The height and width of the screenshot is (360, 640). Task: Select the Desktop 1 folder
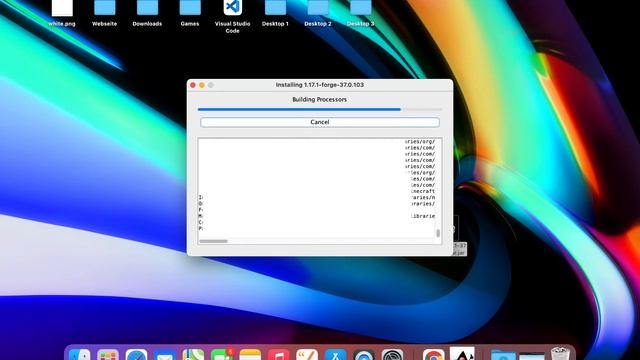click(275, 12)
